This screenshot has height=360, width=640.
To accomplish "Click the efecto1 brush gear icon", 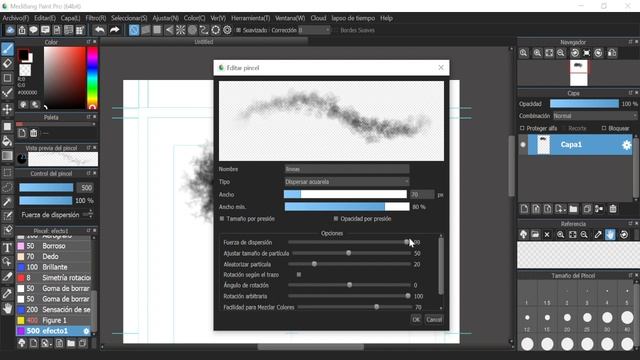I will [x=86, y=331].
